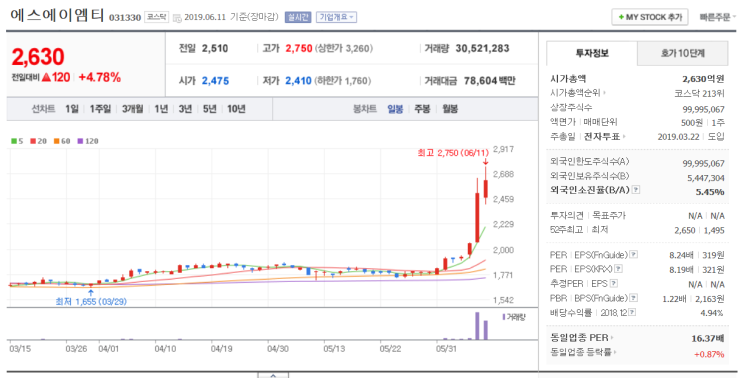Click the green 5-day moving average legend
Image resolution: width=743 pixels, height=378 pixels.
point(17,141)
